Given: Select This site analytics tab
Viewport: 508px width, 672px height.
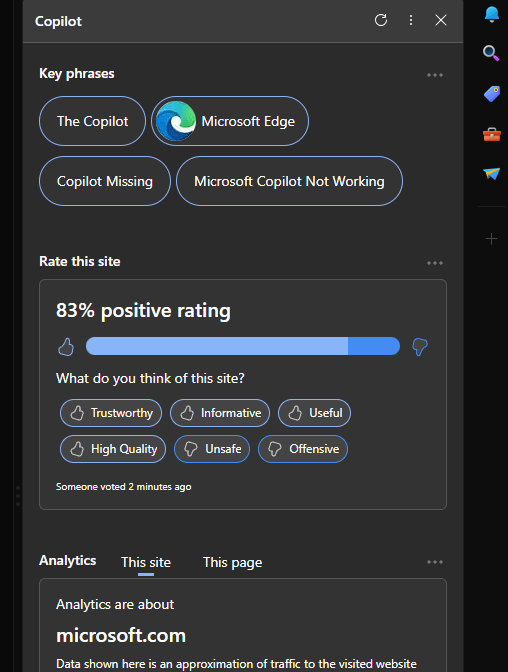Looking at the screenshot, I should pyautogui.click(x=146, y=562).
